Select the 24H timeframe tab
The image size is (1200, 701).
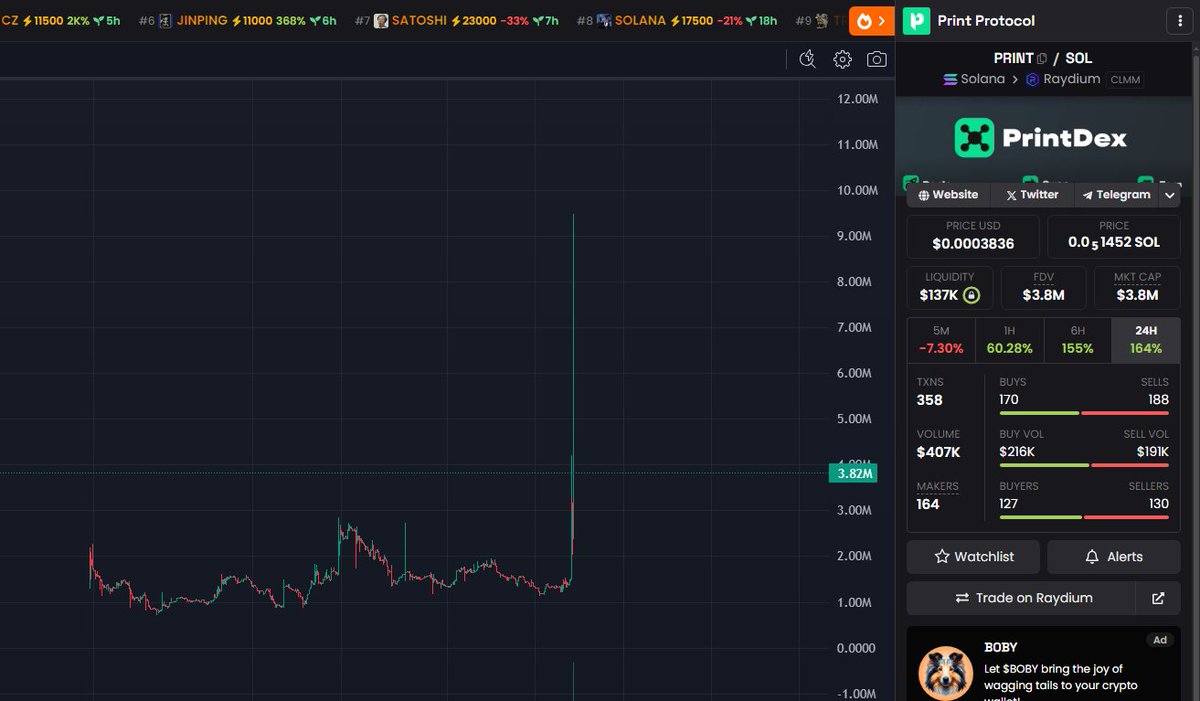[x=1146, y=340]
